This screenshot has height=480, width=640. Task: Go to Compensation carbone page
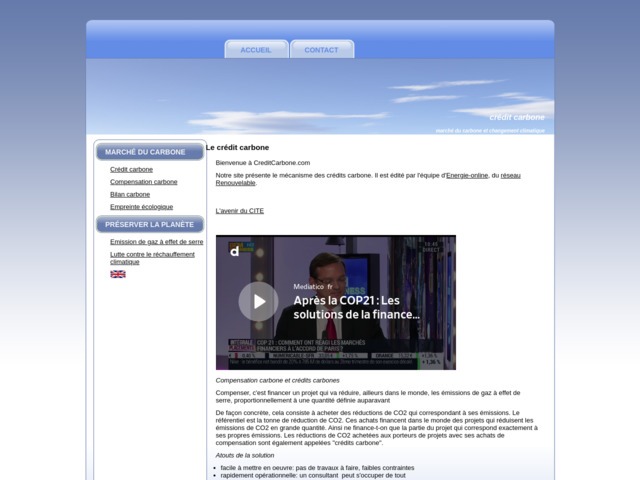143,182
